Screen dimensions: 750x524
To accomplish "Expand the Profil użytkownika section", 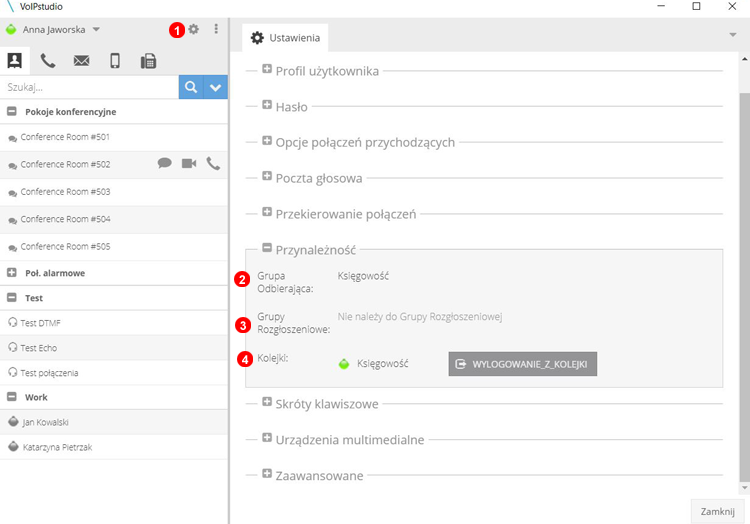I will click(x=267, y=70).
